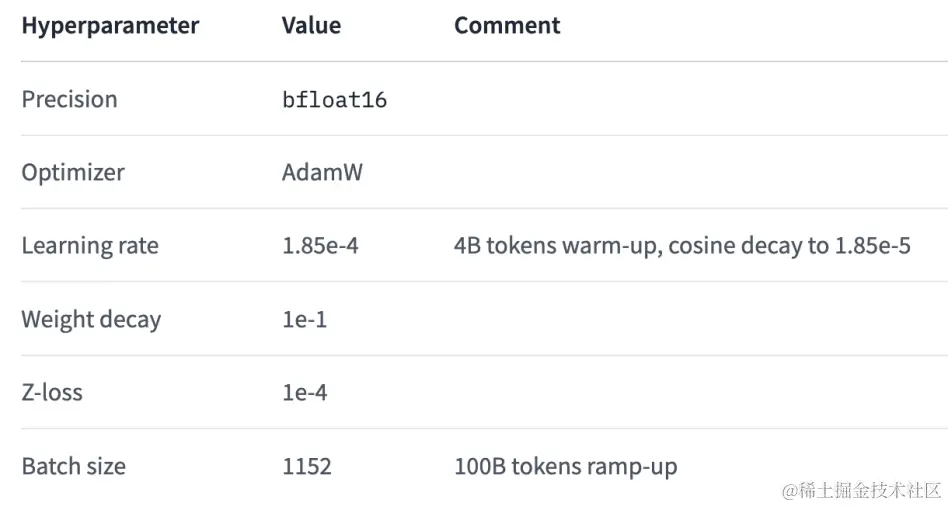Click the AdamW value
The image size is (948, 507).
322,172
